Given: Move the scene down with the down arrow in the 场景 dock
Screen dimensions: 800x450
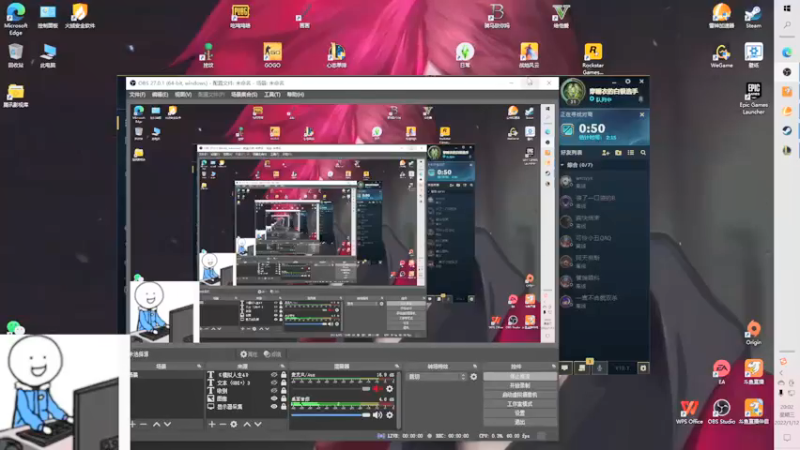Looking at the screenshot, I should point(167,424).
